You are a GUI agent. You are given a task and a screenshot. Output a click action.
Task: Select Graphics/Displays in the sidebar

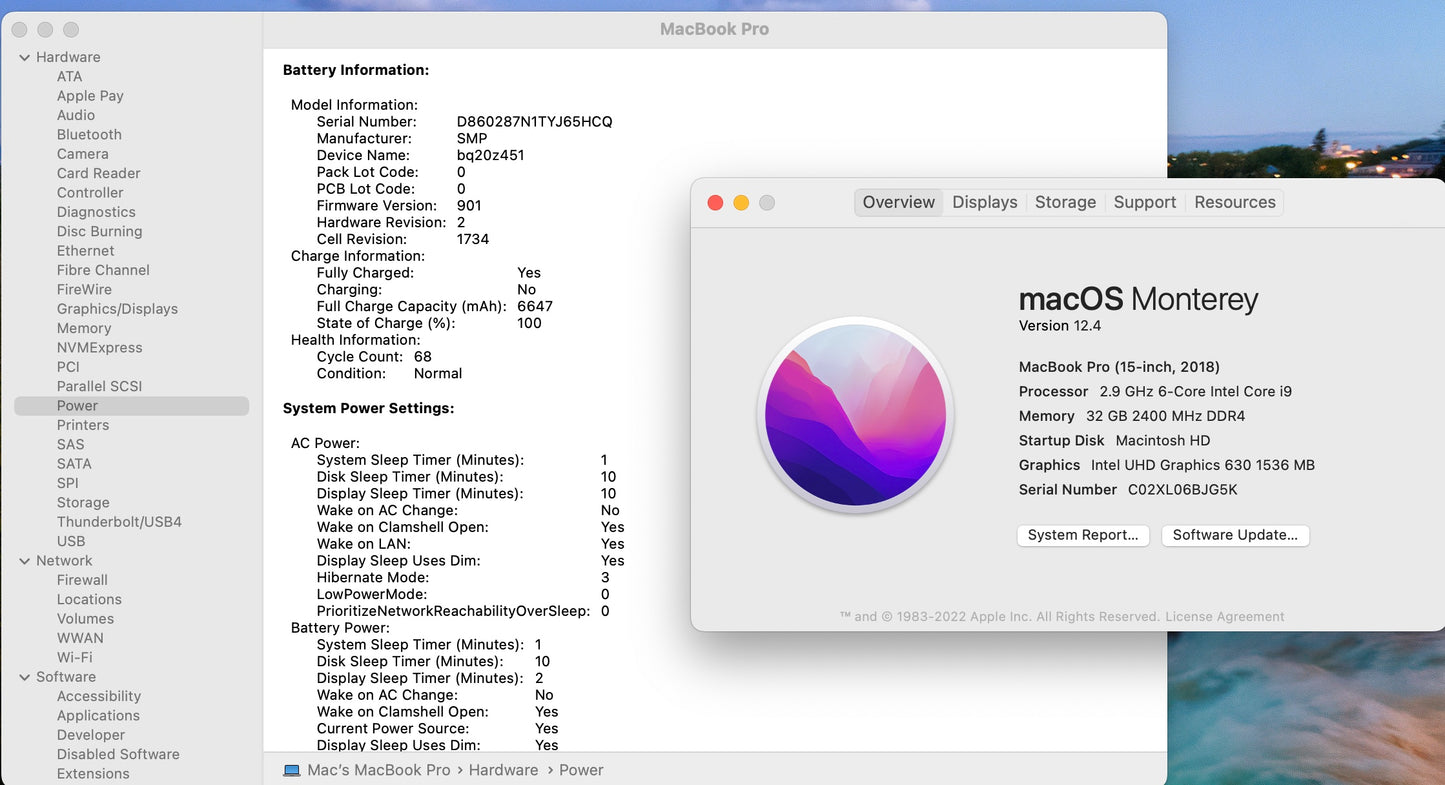(117, 309)
